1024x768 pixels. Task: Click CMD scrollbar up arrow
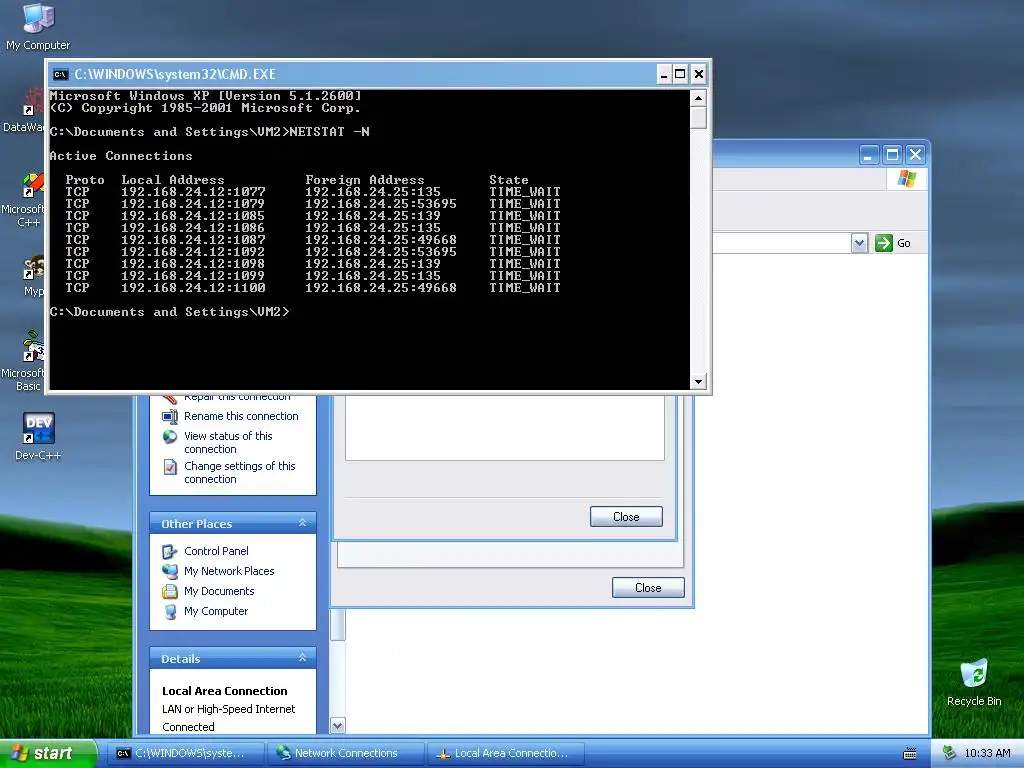point(698,99)
